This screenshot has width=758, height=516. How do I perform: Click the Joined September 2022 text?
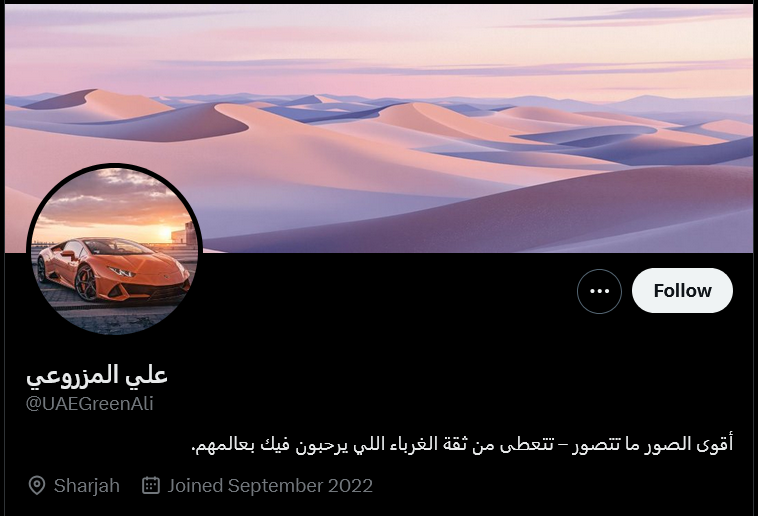click(x=270, y=486)
